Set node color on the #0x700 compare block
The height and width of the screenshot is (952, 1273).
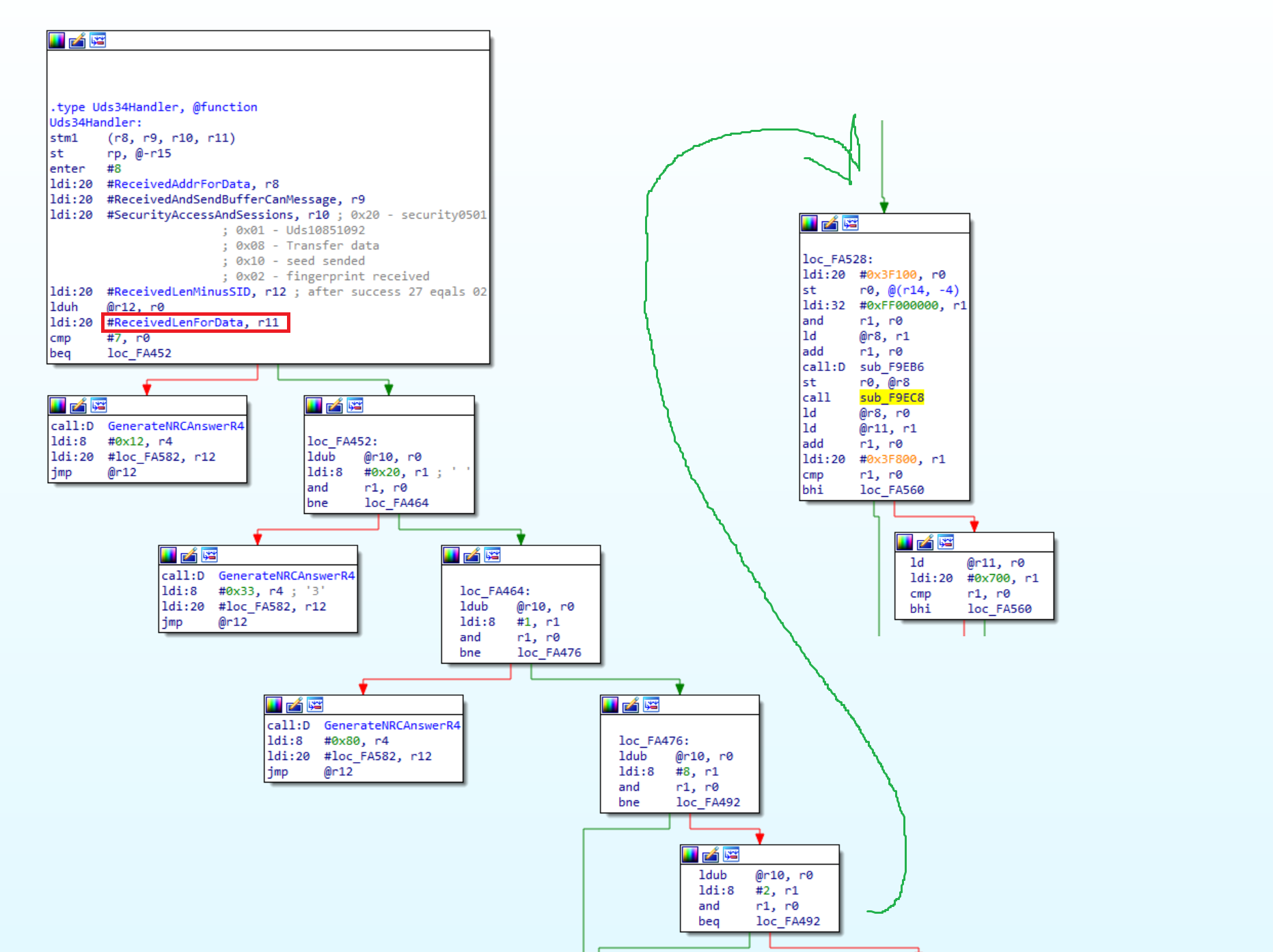[905, 542]
